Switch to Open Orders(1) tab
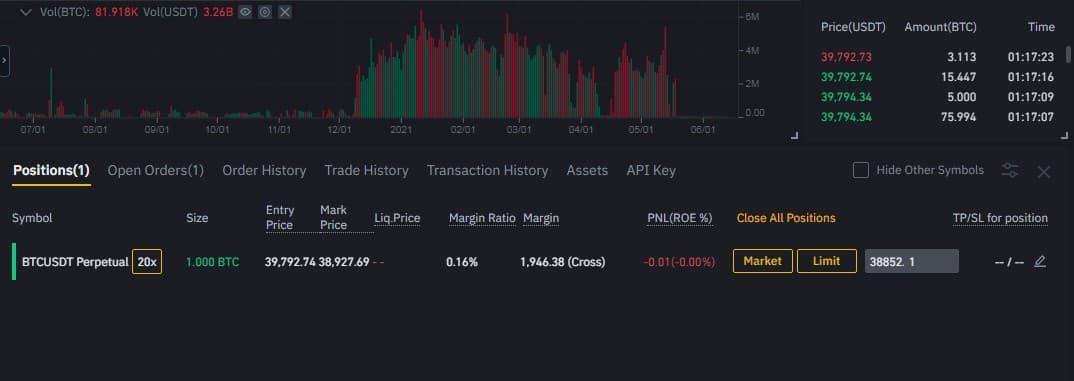Viewport: 1074px width, 381px height. pyautogui.click(x=155, y=171)
